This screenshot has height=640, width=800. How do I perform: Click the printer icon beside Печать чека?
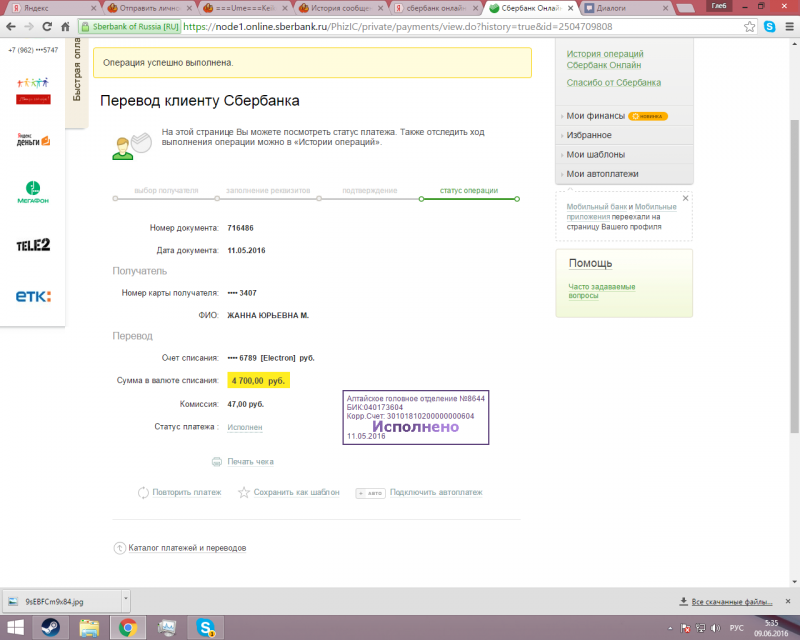pyautogui.click(x=217, y=461)
